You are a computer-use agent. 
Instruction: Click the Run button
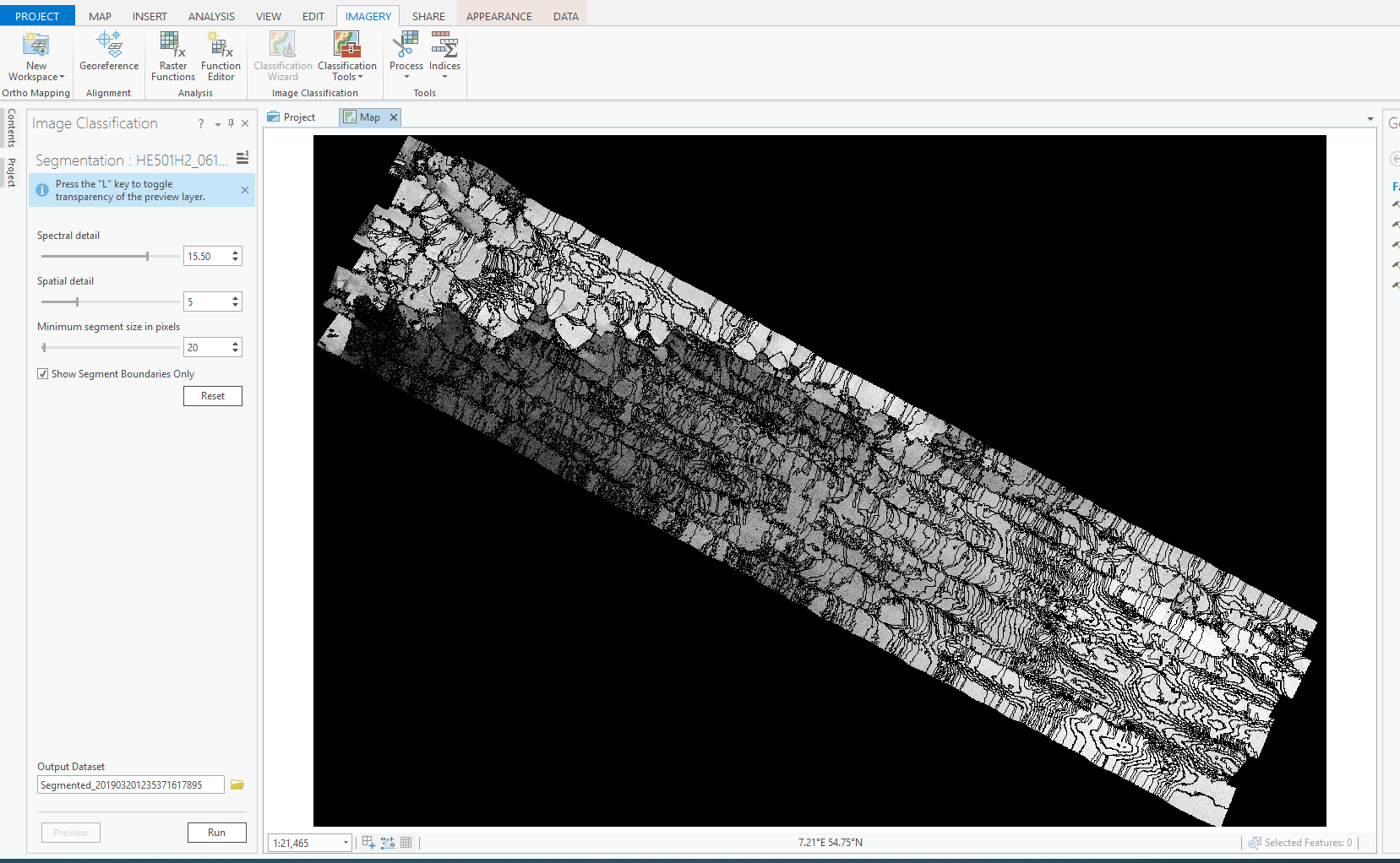tap(217, 833)
